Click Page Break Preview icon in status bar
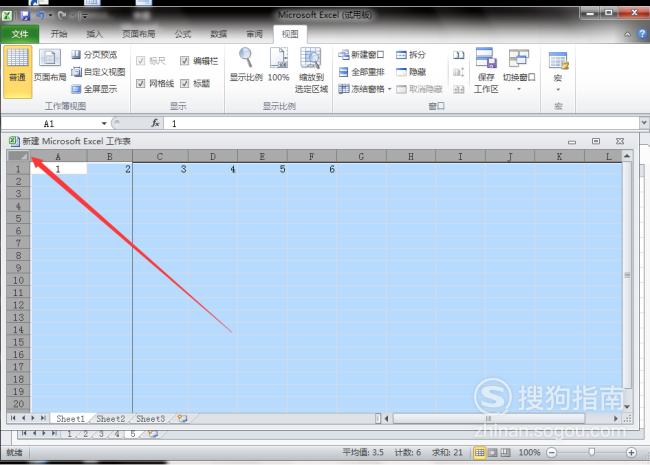650x465 pixels. point(505,452)
